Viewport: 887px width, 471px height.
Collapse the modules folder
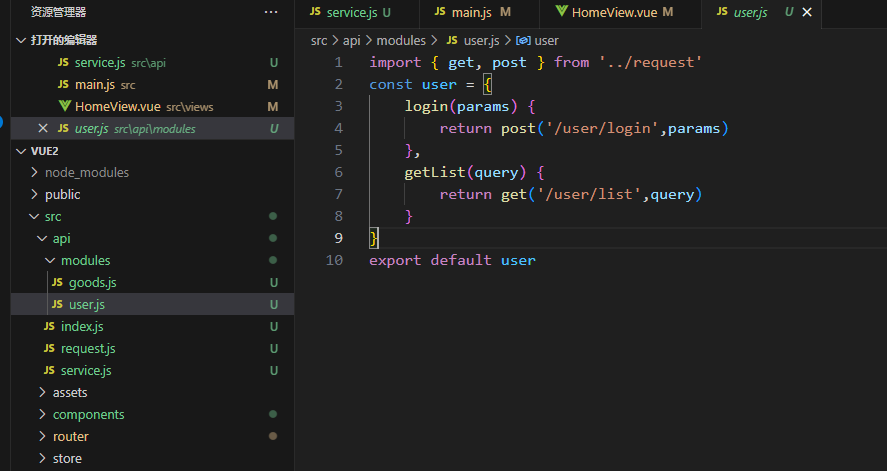[50, 260]
